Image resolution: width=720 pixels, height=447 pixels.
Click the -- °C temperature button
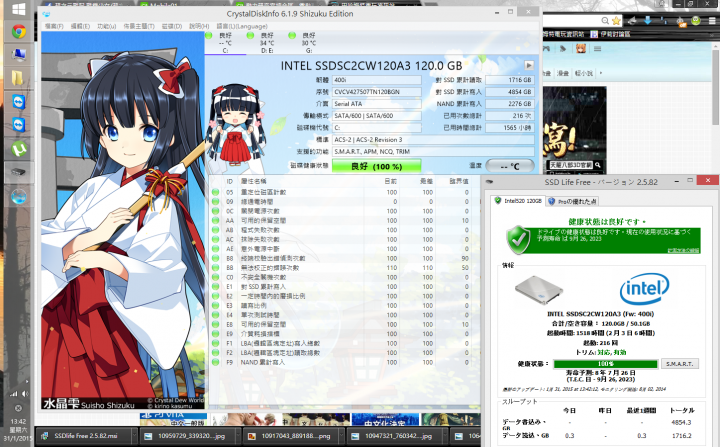tap(510, 166)
